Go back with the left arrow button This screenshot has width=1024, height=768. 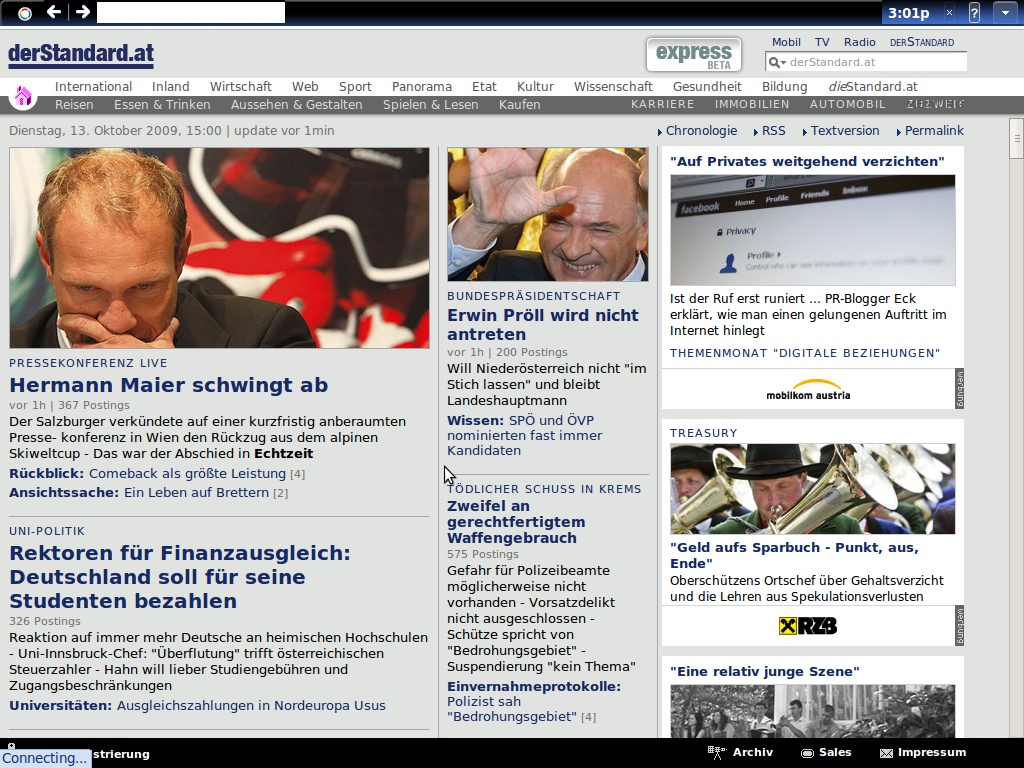(x=54, y=12)
